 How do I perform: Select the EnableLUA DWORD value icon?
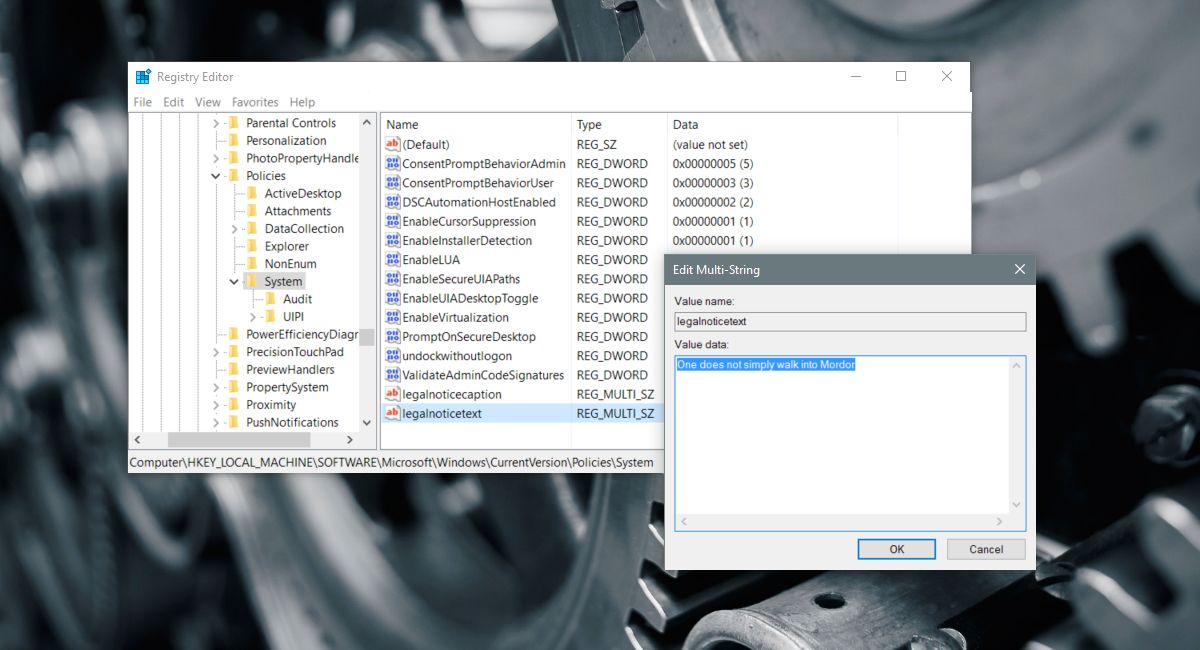(393, 259)
